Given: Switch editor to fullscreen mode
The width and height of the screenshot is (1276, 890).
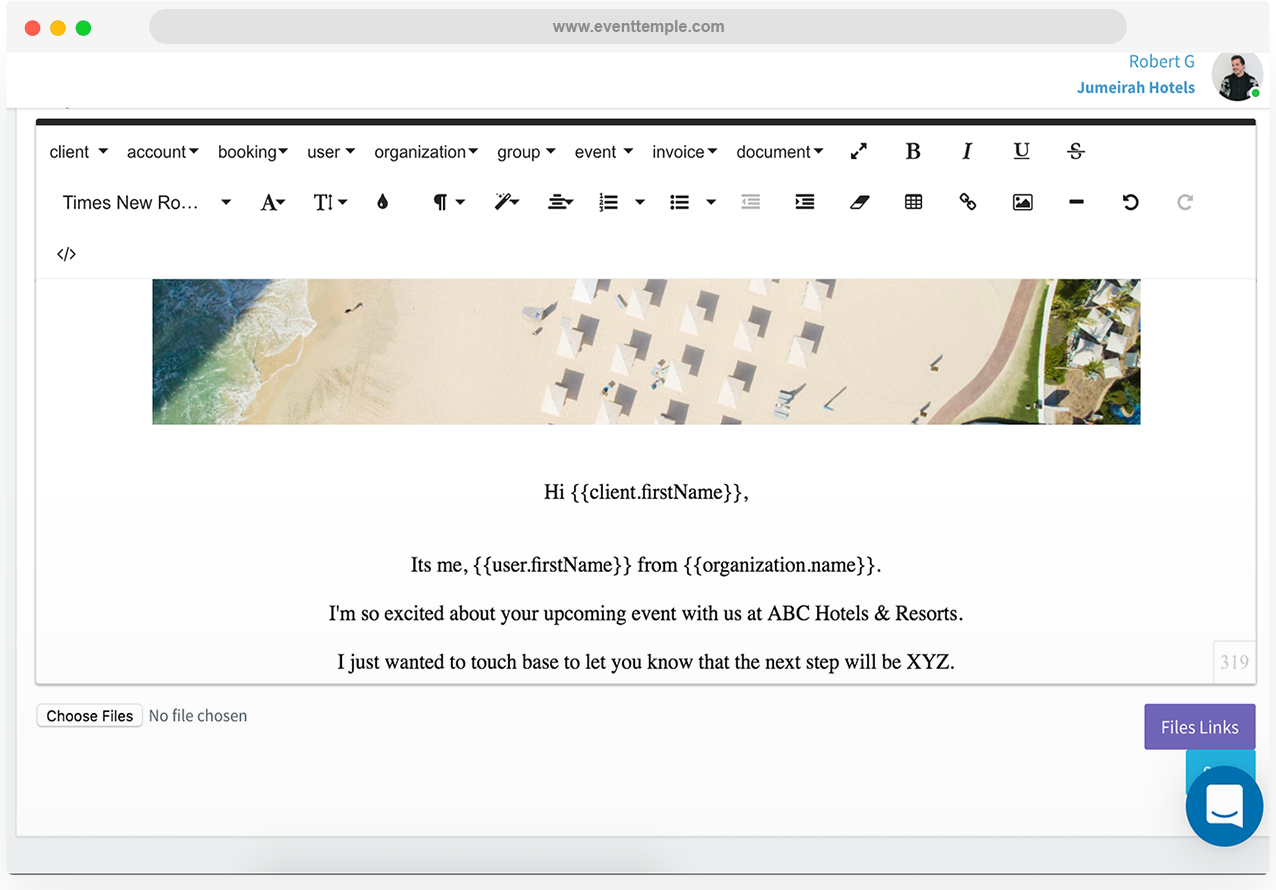Looking at the screenshot, I should coord(858,151).
